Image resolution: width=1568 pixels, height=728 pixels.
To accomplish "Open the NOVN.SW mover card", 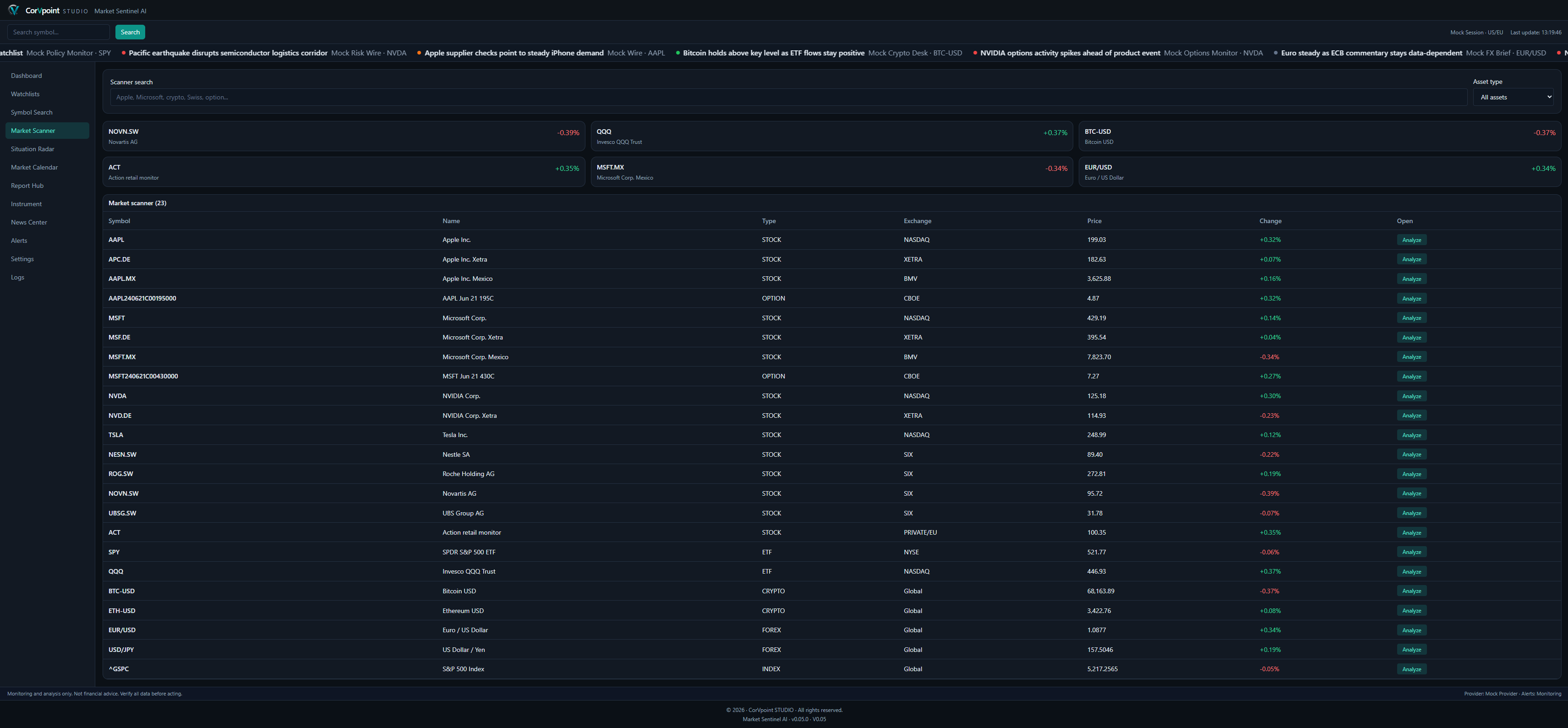I will point(344,137).
